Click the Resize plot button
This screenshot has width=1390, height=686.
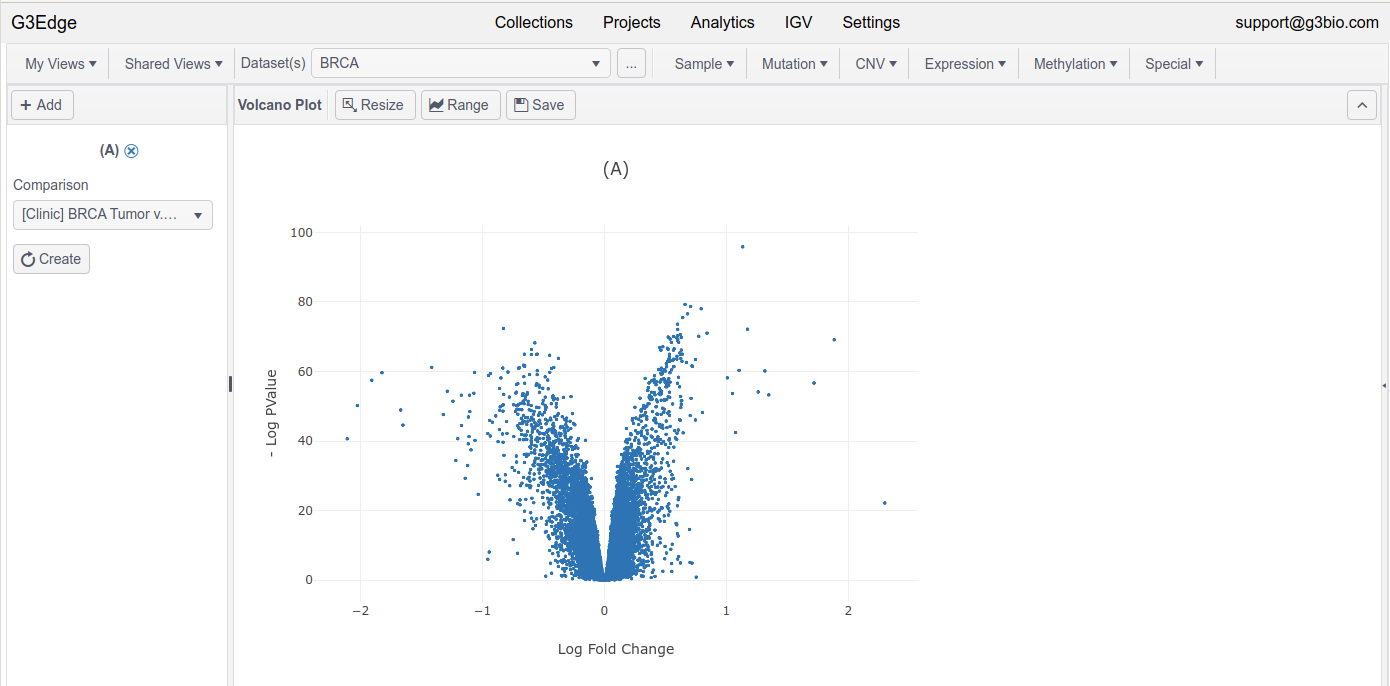[375, 105]
